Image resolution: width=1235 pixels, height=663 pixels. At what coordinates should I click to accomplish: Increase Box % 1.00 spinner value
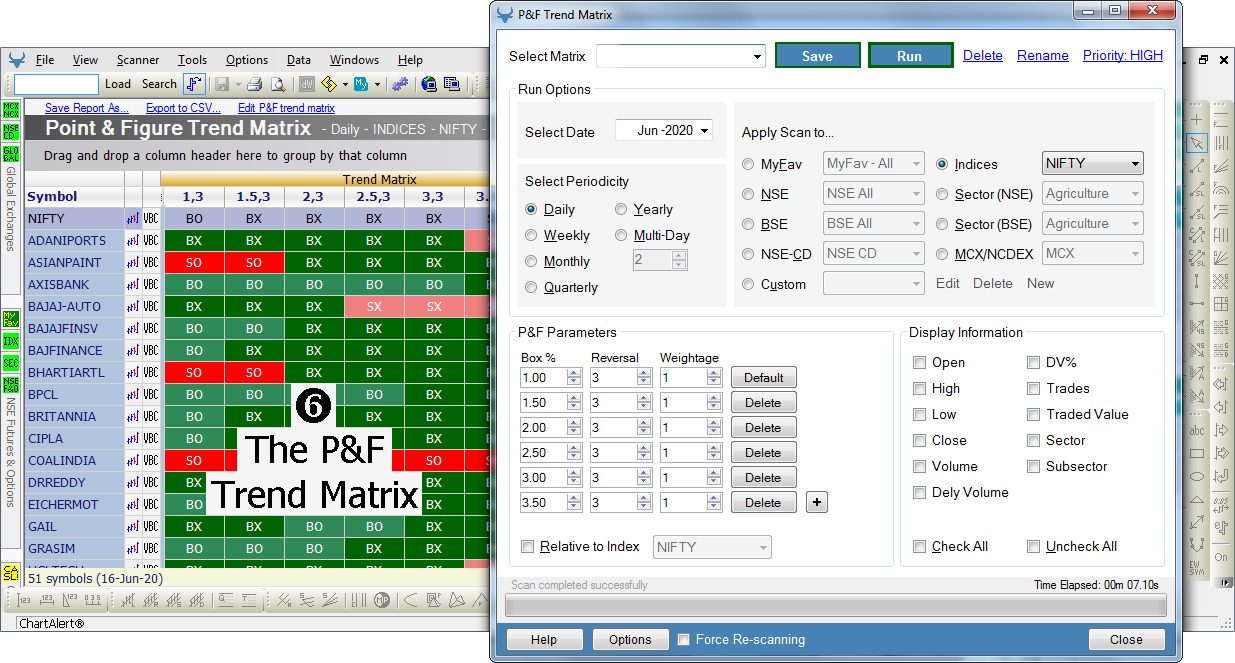point(574,373)
